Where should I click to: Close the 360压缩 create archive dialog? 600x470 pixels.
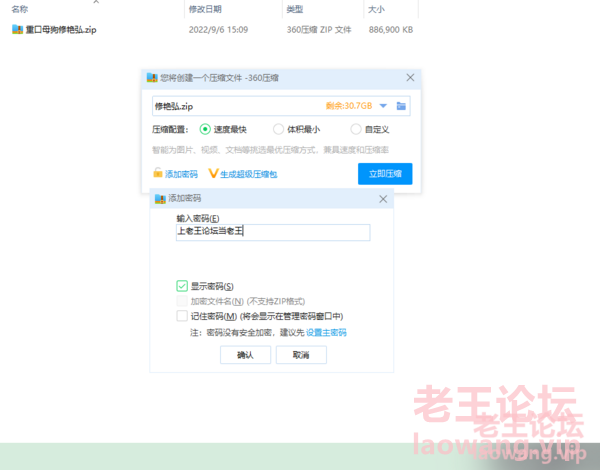pos(409,77)
